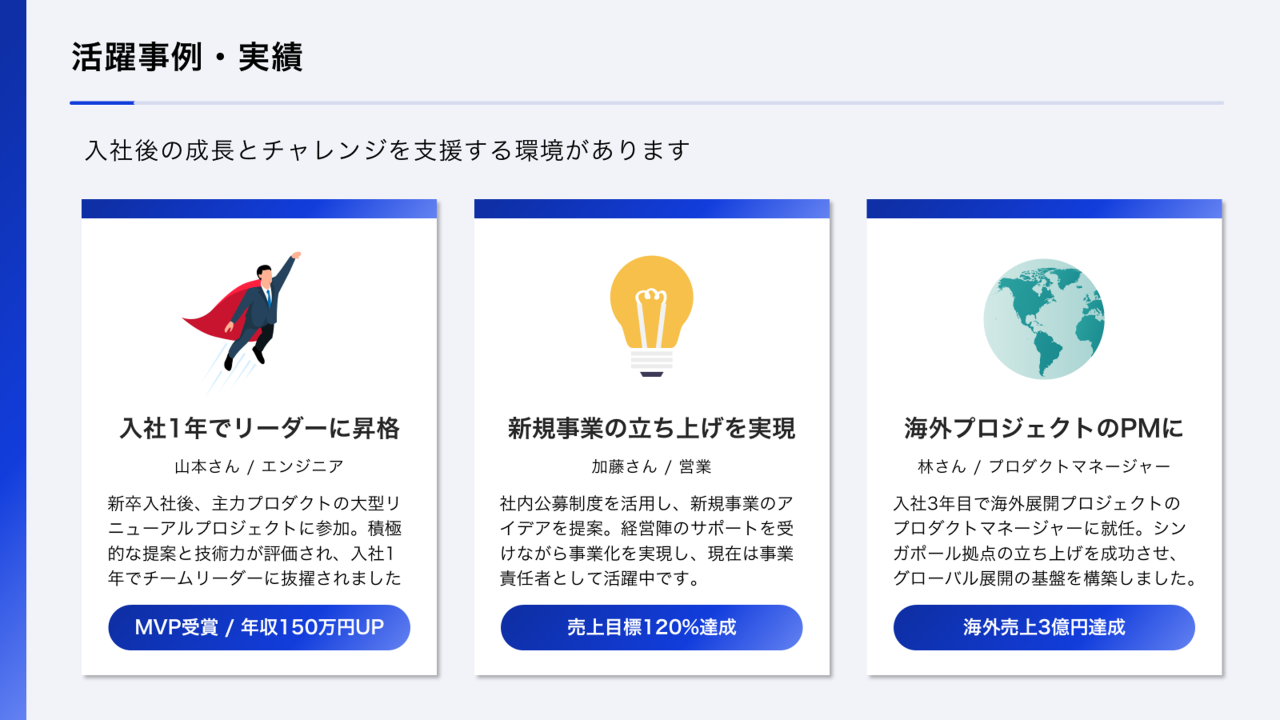Click the dark blue sidebar stripe

tap(10, 360)
